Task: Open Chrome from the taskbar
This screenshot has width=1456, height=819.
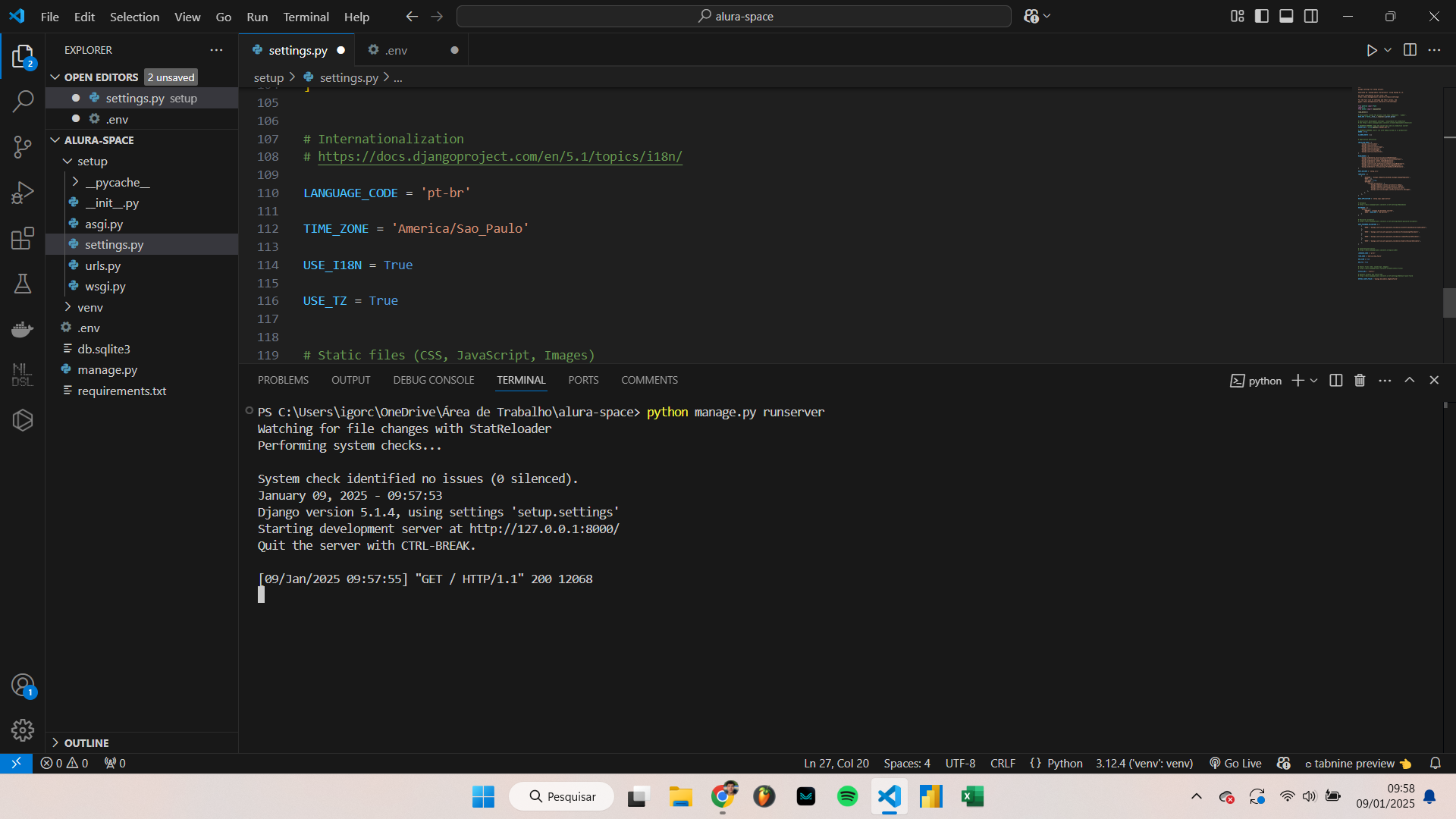Action: pyautogui.click(x=723, y=796)
